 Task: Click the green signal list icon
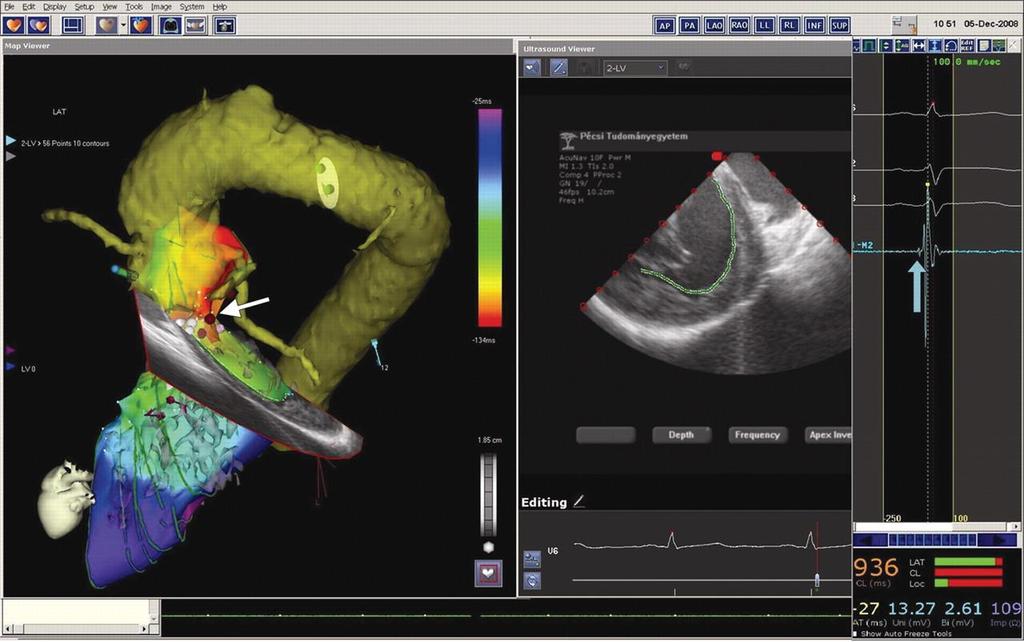click(999, 46)
